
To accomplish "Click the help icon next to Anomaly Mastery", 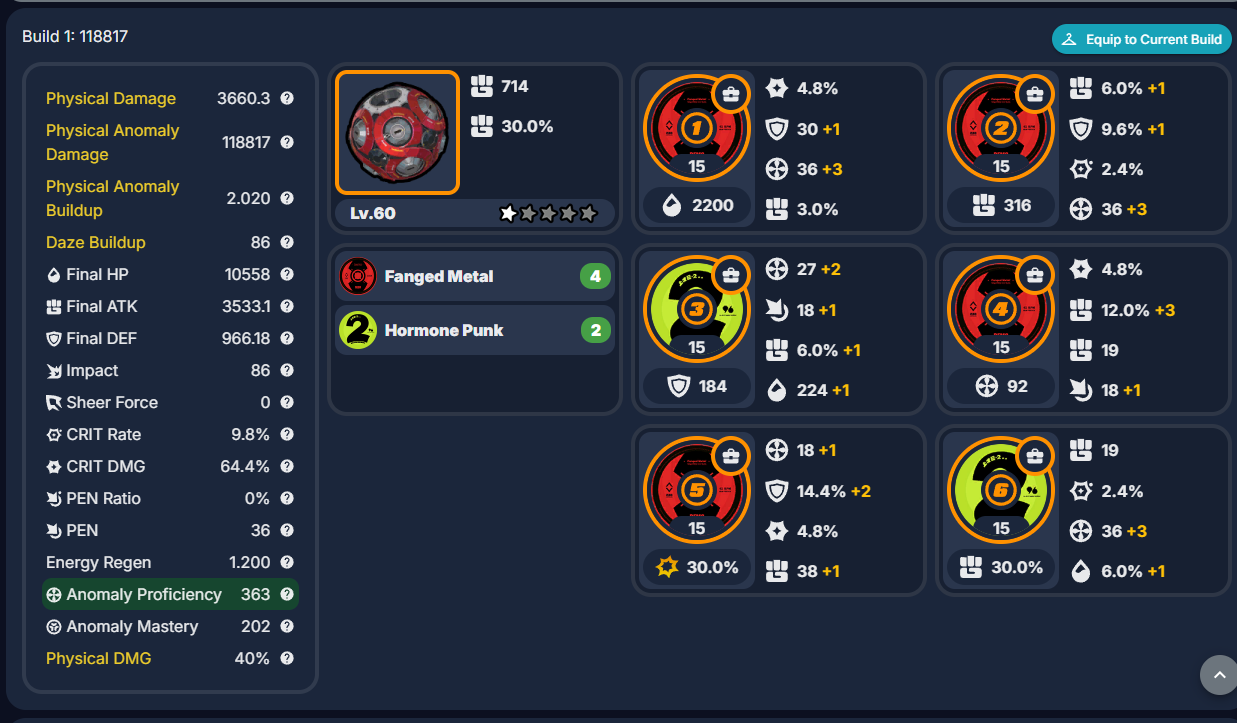I will (x=287, y=626).
